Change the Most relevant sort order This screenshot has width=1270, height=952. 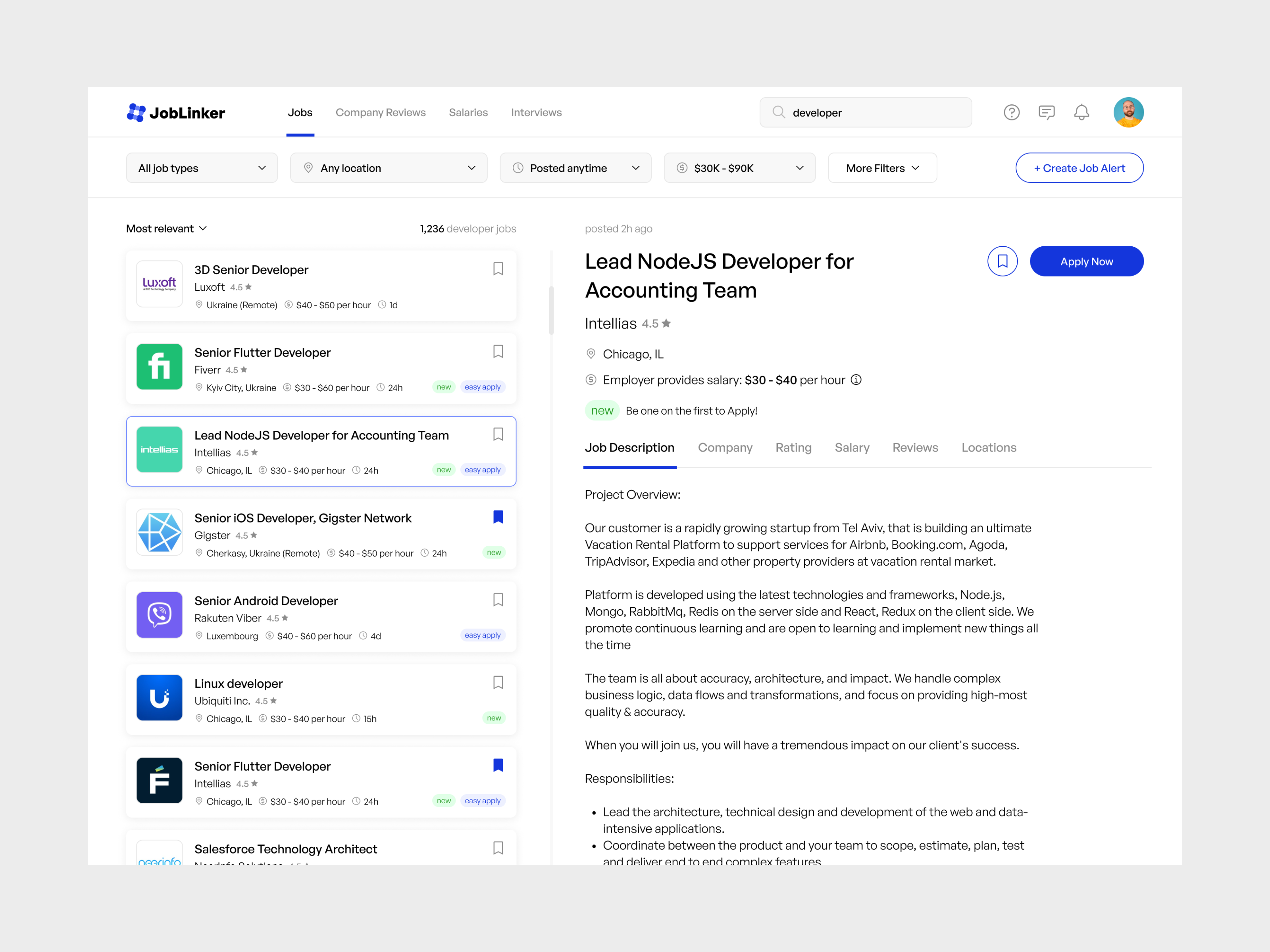[167, 228]
